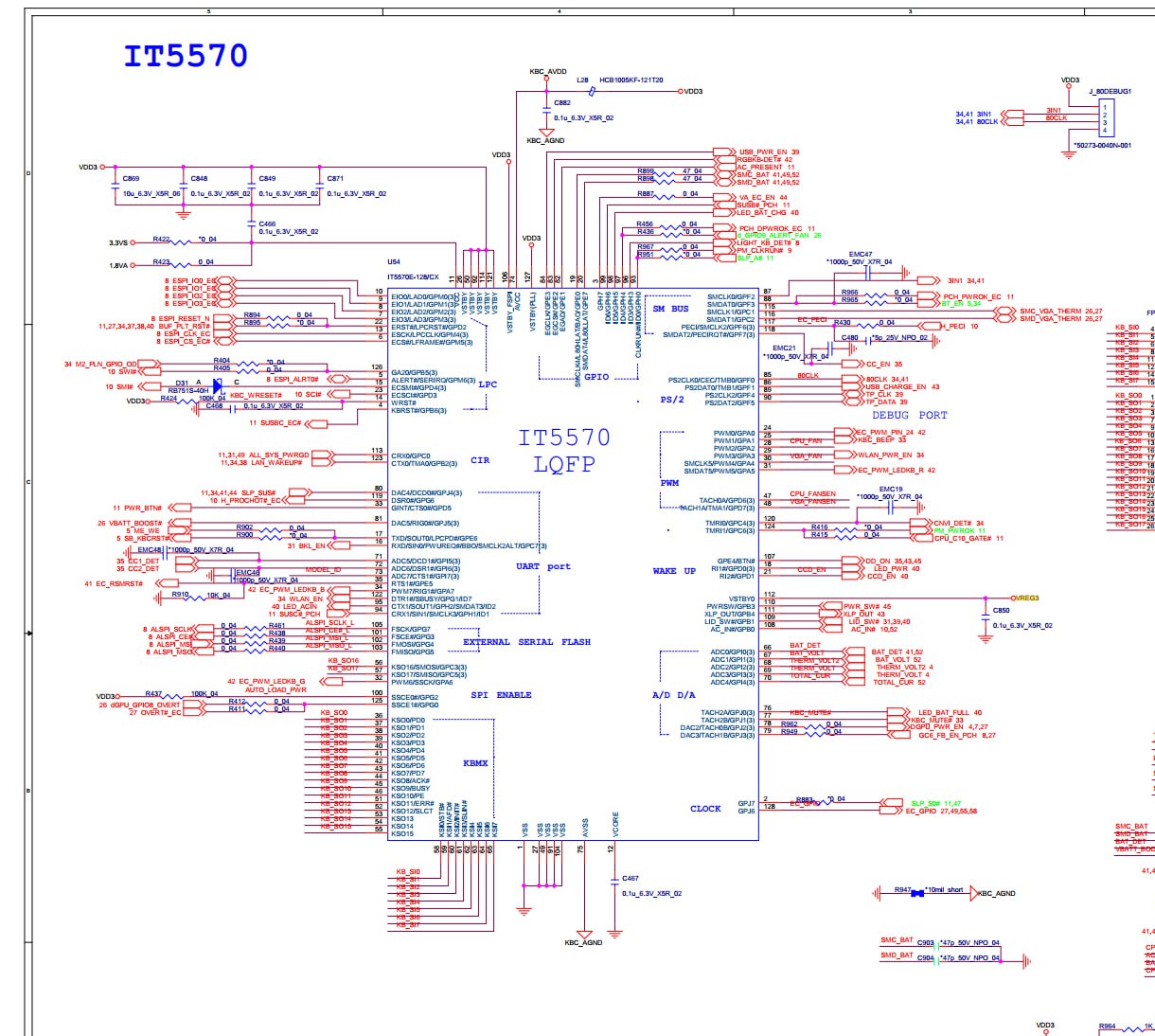
Task: Click the M2_PLN_GPIO_OD signal label
Action: pyautogui.click(x=106, y=364)
